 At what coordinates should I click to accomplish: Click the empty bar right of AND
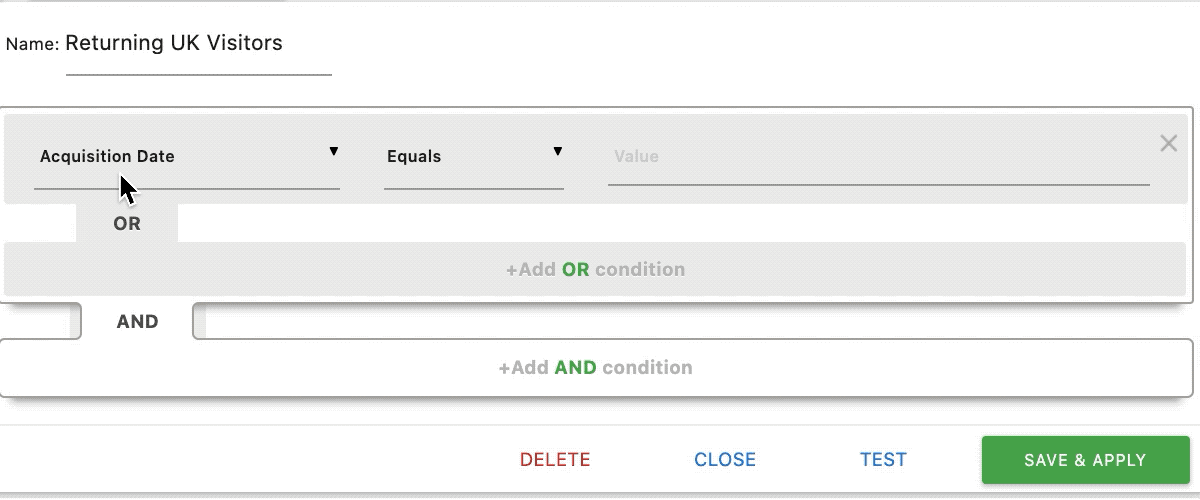point(693,321)
